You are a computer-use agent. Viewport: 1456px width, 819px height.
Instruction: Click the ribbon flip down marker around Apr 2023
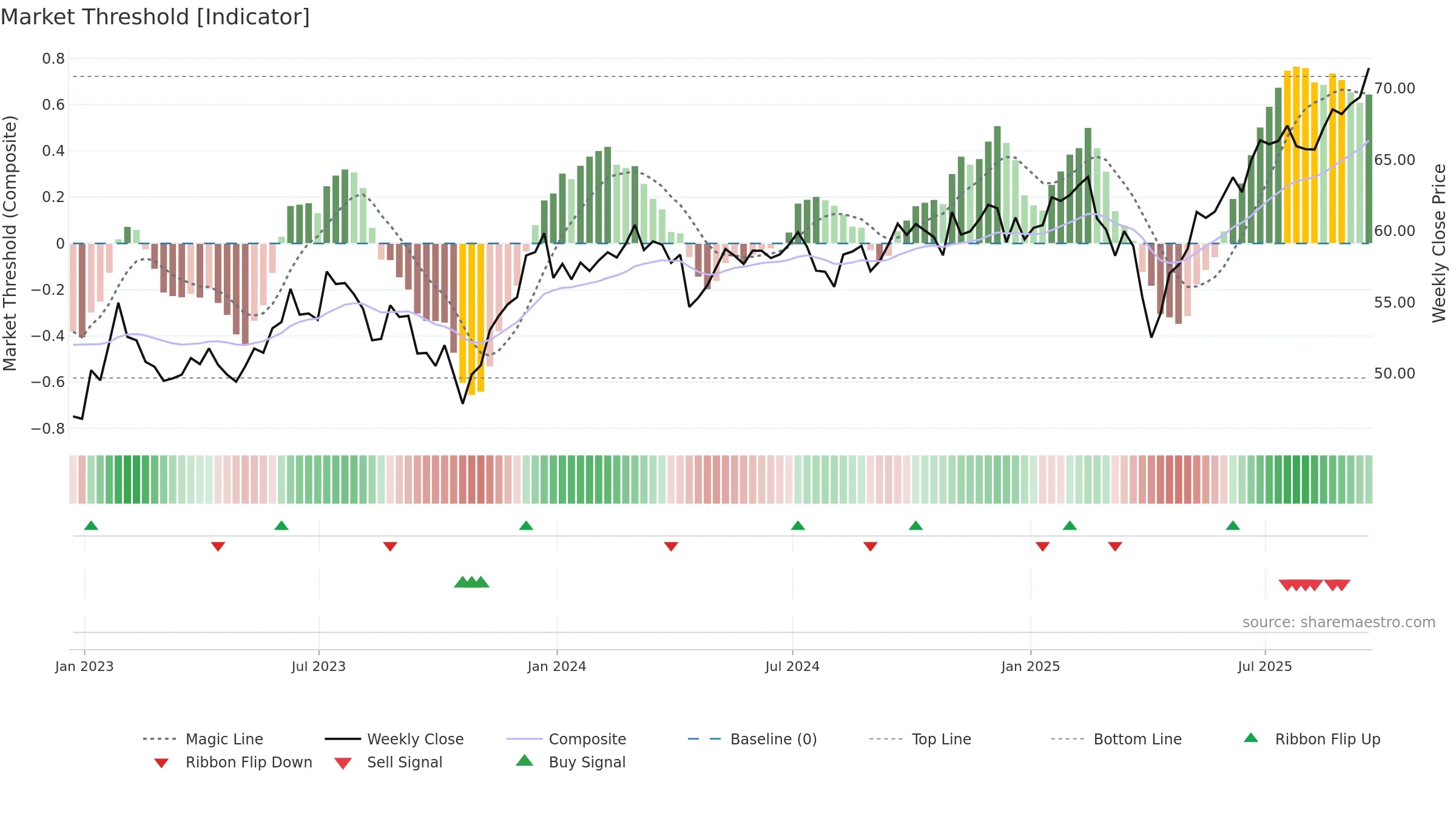pos(218,547)
